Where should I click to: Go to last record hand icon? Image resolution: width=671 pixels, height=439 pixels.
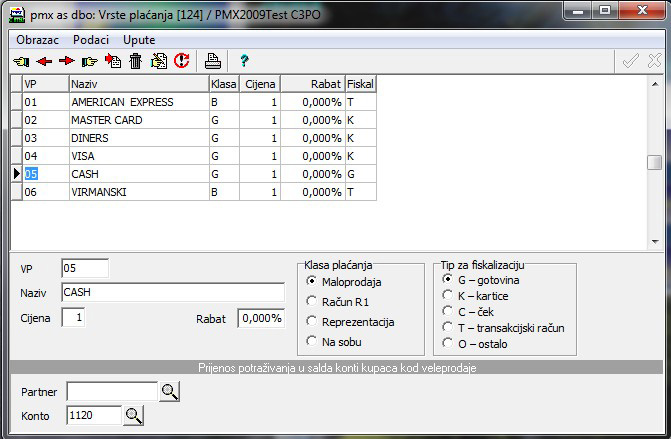coord(89,61)
